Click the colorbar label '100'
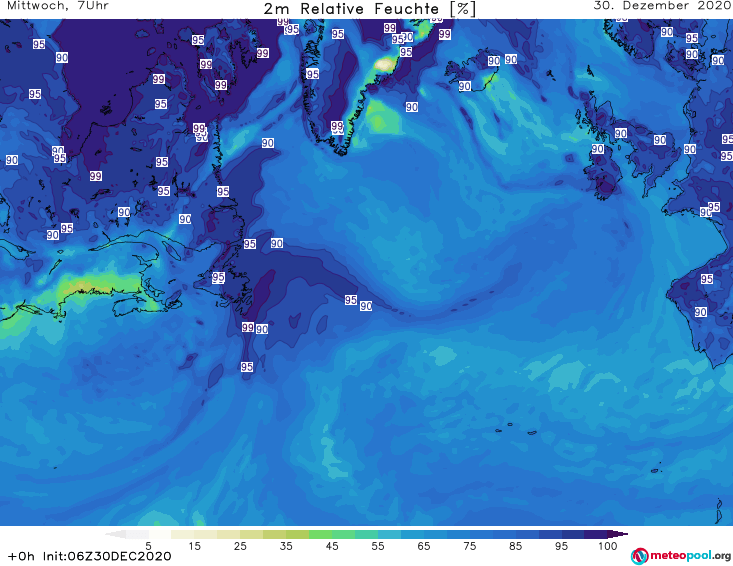 pos(607,546)
